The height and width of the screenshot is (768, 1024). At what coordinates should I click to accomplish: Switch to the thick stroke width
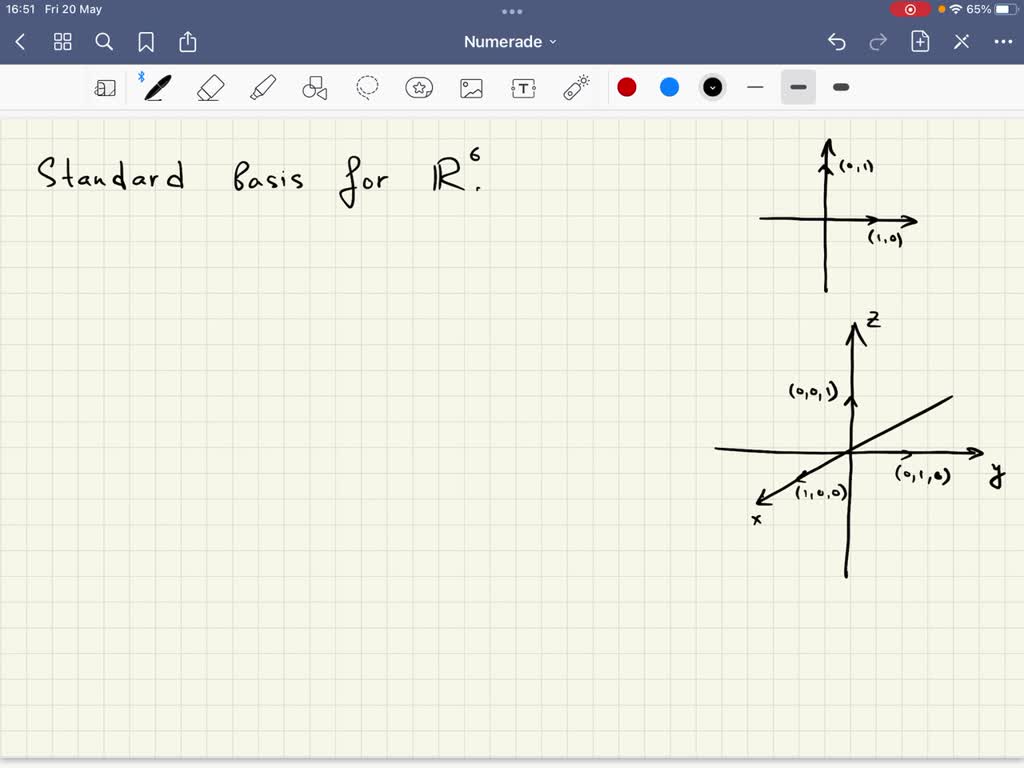tap(840, 87)
